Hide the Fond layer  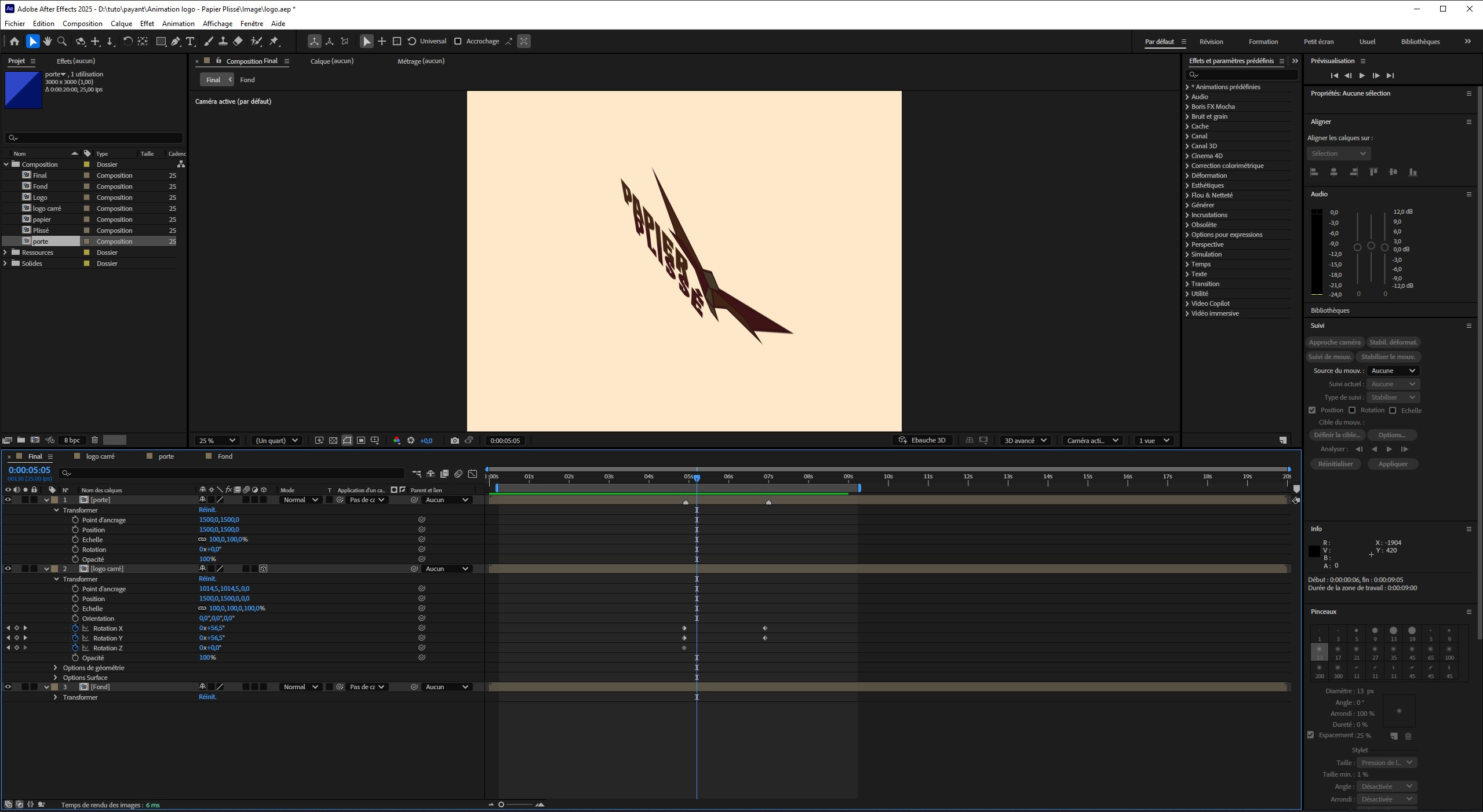8,687
